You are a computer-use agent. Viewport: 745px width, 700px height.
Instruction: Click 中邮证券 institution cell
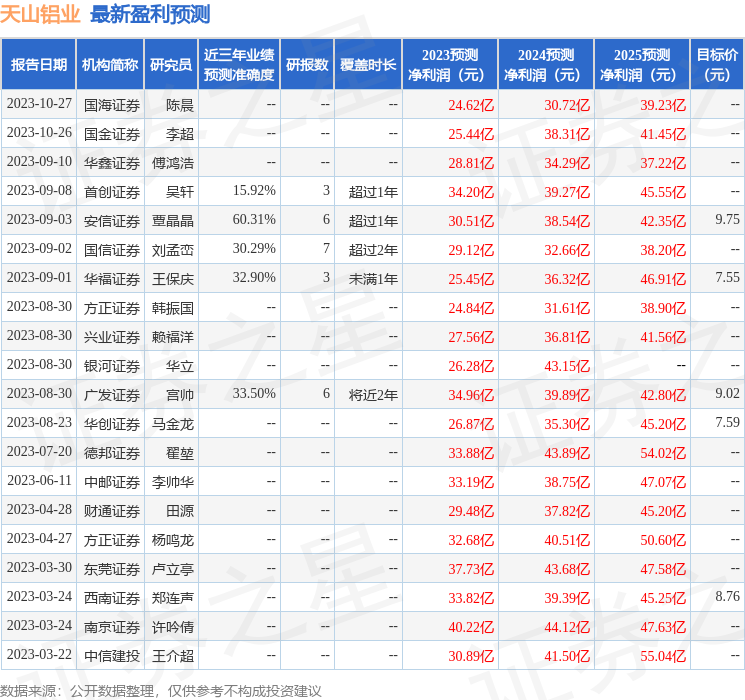point(112,482)
